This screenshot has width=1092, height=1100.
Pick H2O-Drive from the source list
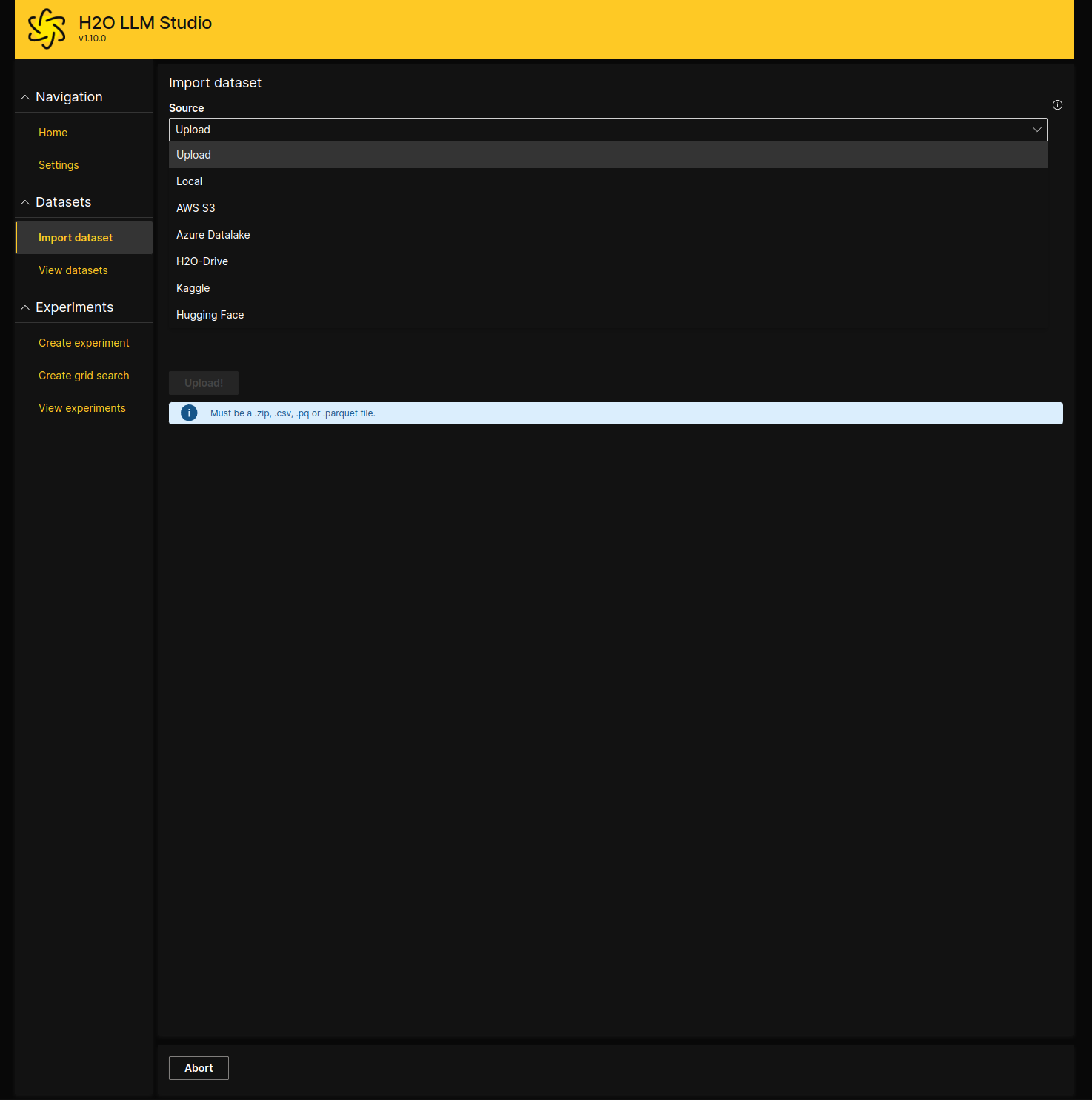[x=607, y=261]
